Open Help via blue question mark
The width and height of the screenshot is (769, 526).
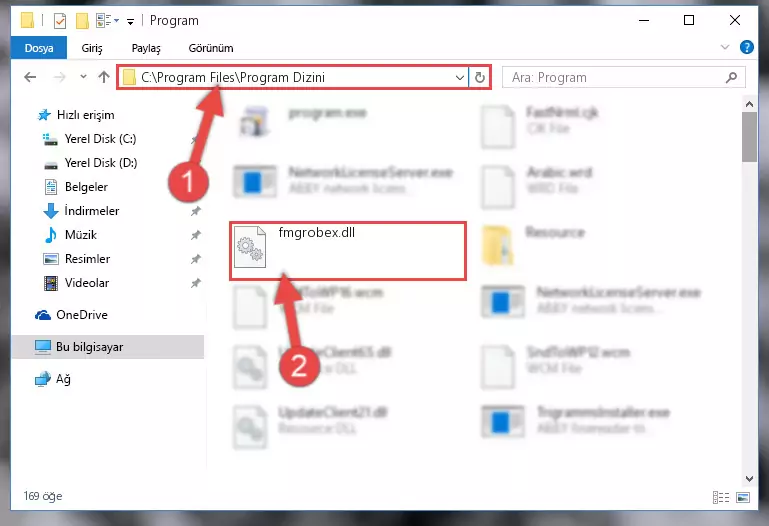tap(746, 48)
